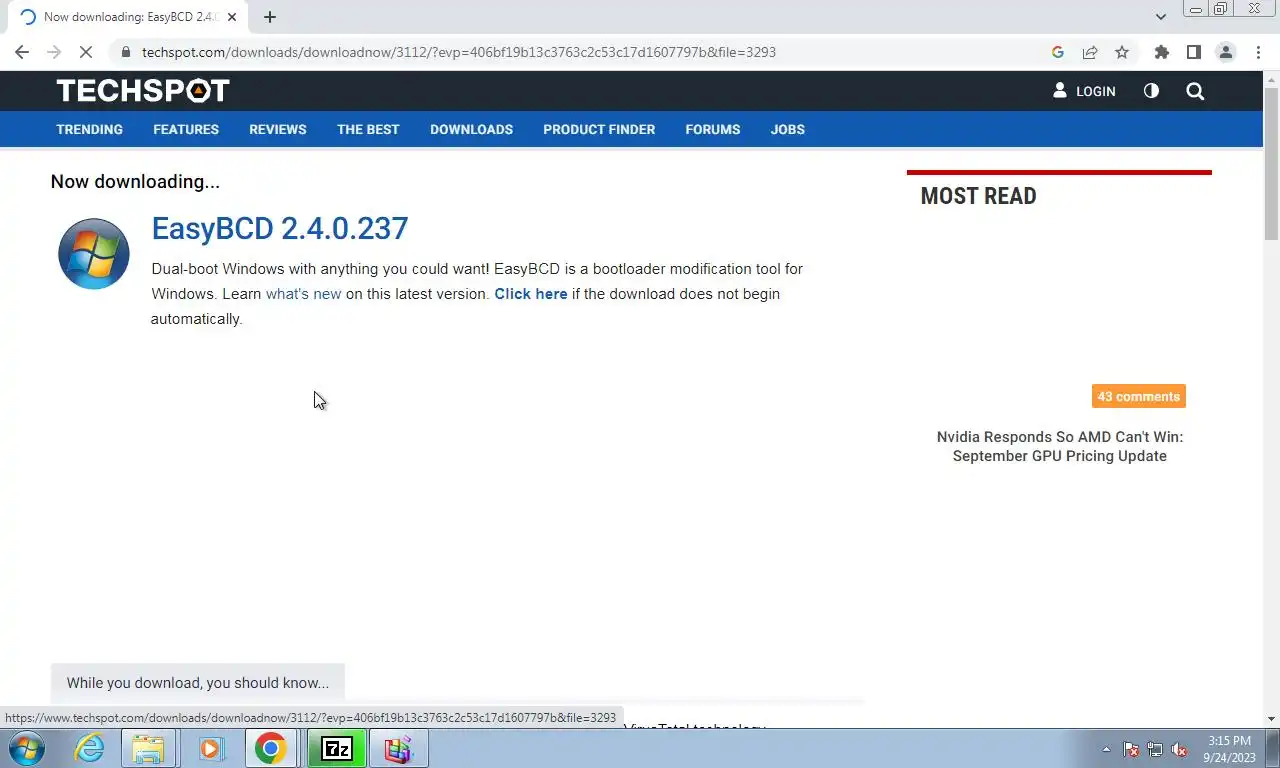
Task: Open the Nvidia Responds So AMD article link
Action: tap(1060, 446)
